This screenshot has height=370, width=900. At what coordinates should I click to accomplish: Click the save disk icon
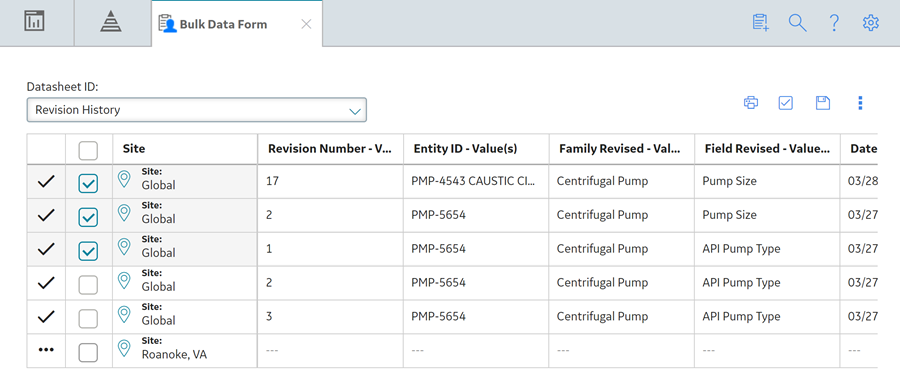(x=823, y=103)
